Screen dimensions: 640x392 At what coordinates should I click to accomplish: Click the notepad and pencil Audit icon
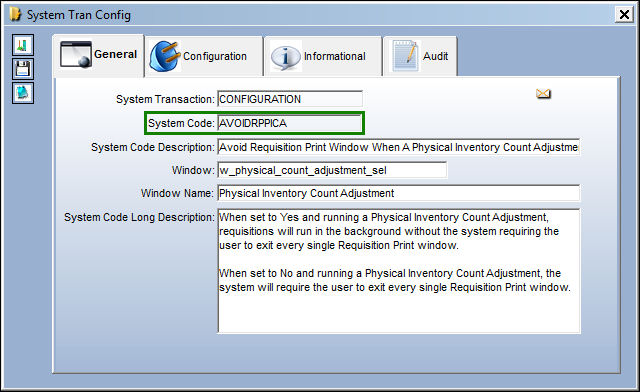405,56
